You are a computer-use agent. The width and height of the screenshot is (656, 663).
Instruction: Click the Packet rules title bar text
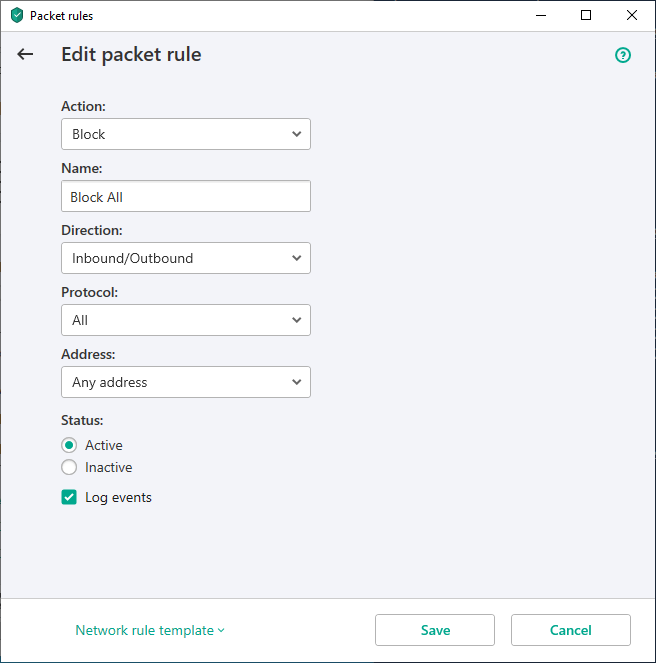[61, 16]
